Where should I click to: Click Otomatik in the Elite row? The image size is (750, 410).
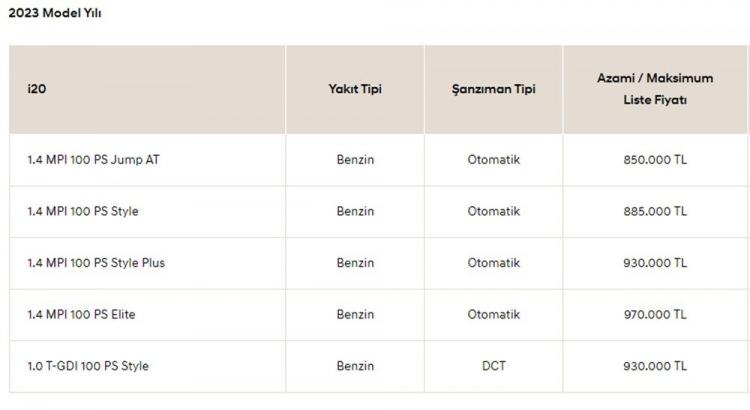click(494, 315)
